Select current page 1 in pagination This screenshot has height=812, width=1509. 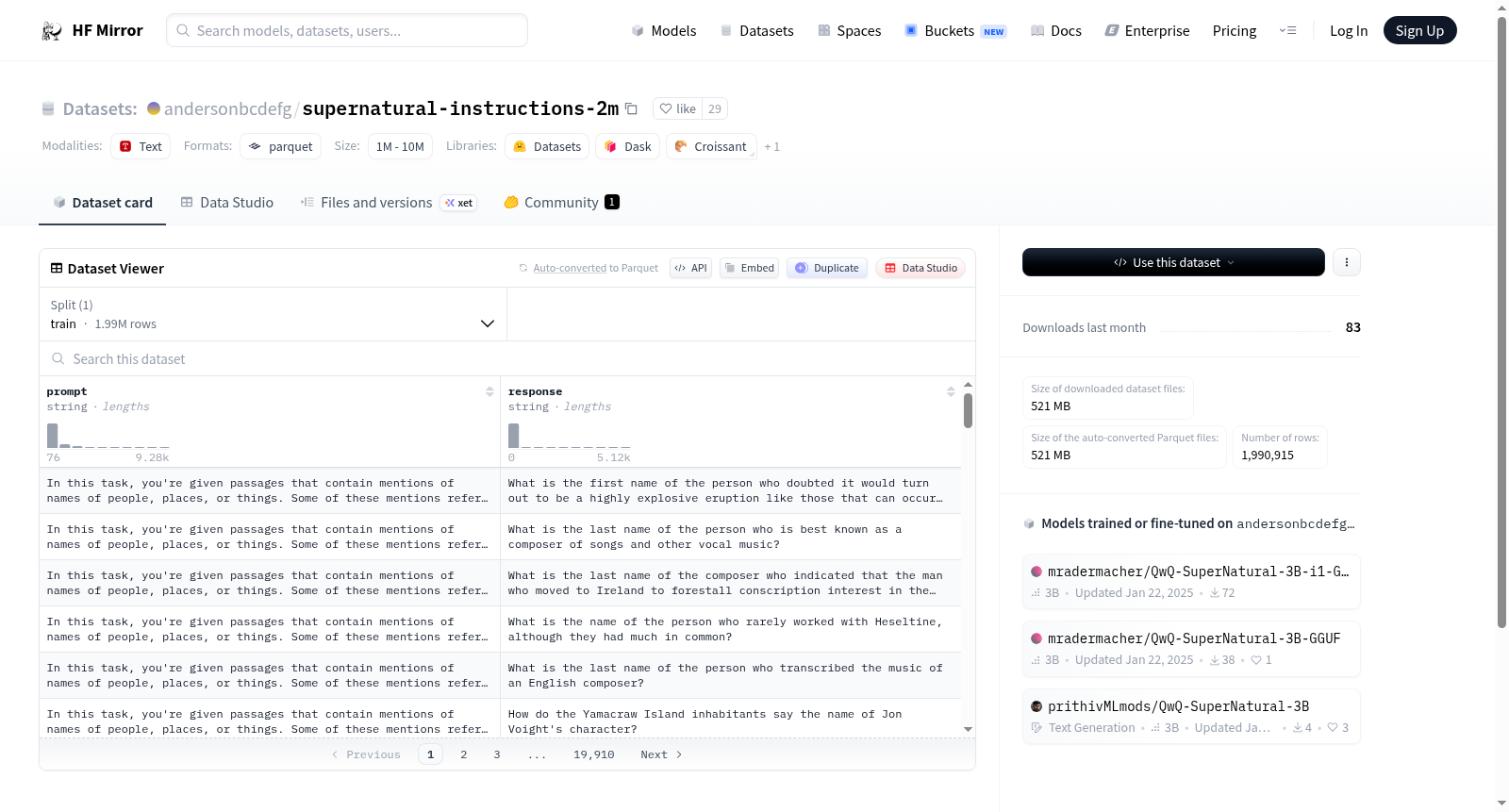tap(430, 754)
